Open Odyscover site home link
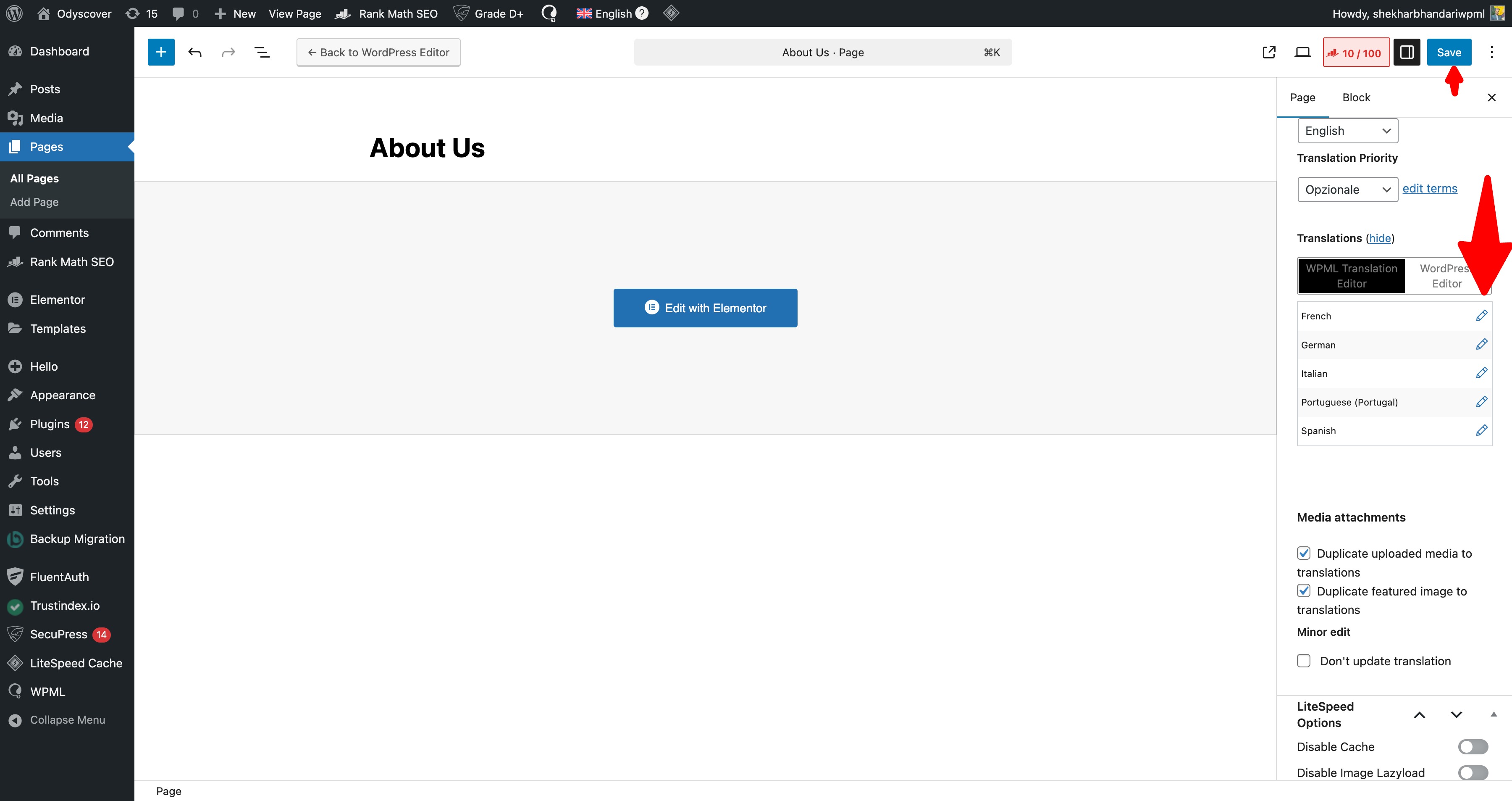This screenshot has width=1512, height=801. coord(74,13)
